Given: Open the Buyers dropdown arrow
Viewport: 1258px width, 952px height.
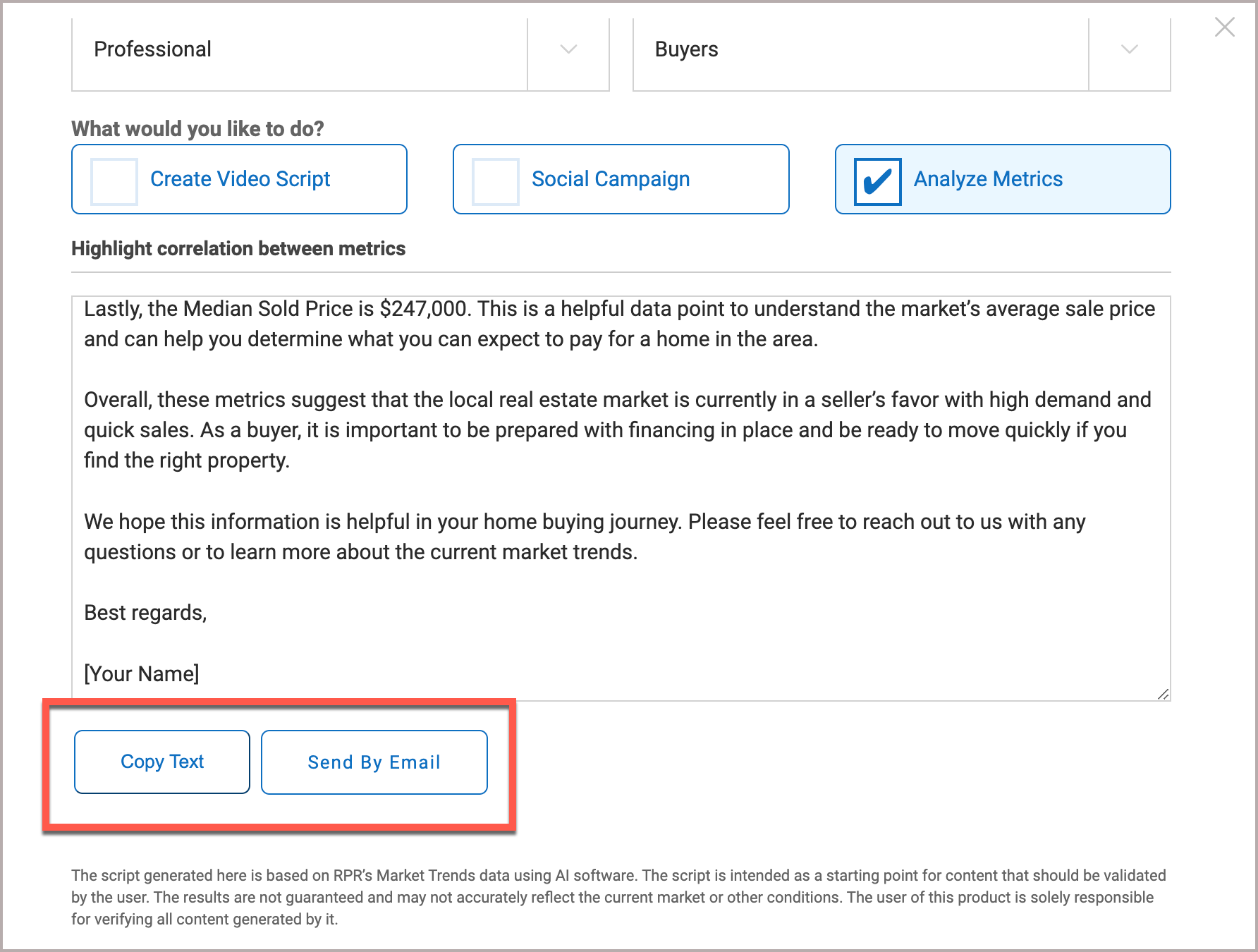Looking at the screenshot, I should pyautogui.click(x=1129, y=49).
